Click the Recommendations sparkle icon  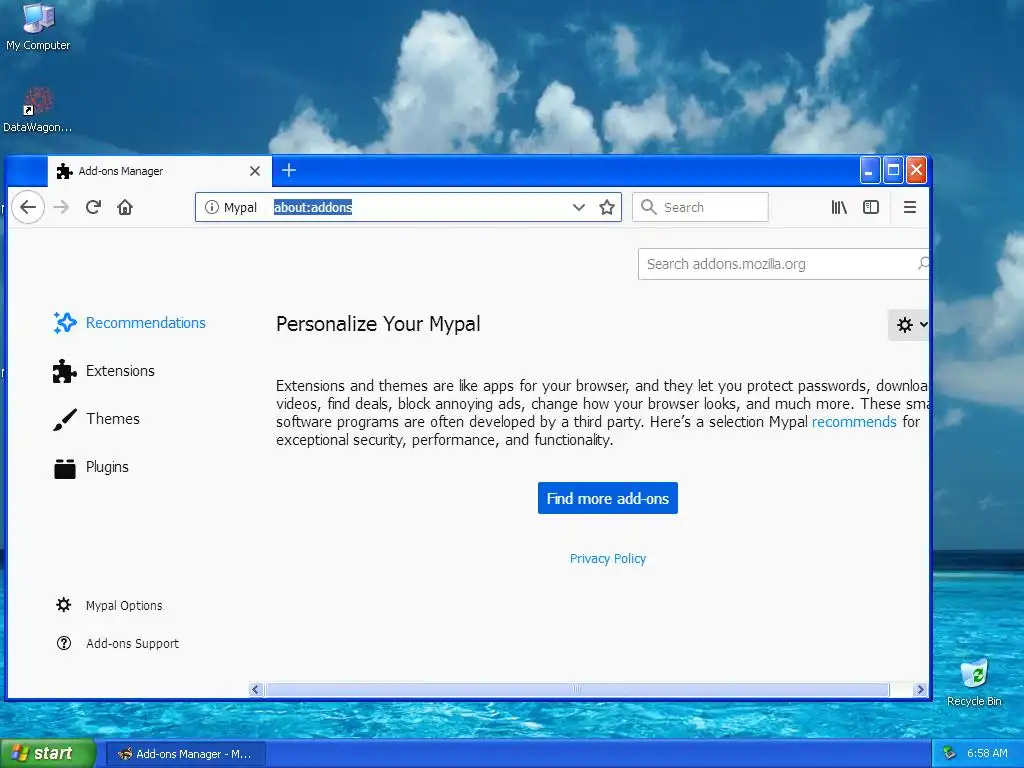(x=65, y=323)
